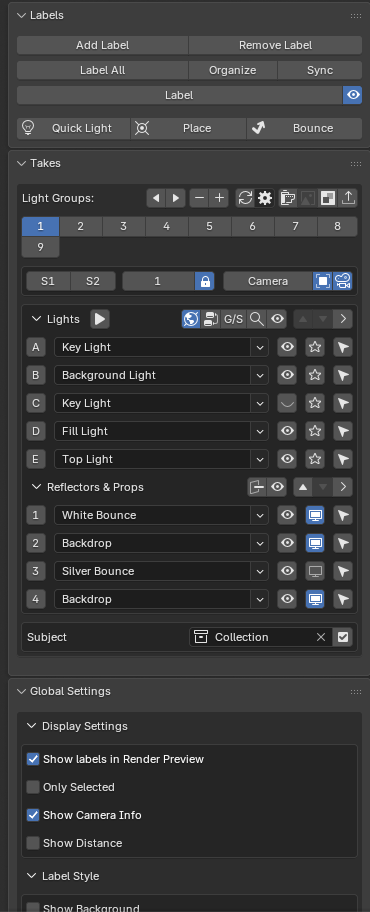370x912 pixels.
Task: Toggle visibility of Background Light row B
Action: [x=287, y=375]
